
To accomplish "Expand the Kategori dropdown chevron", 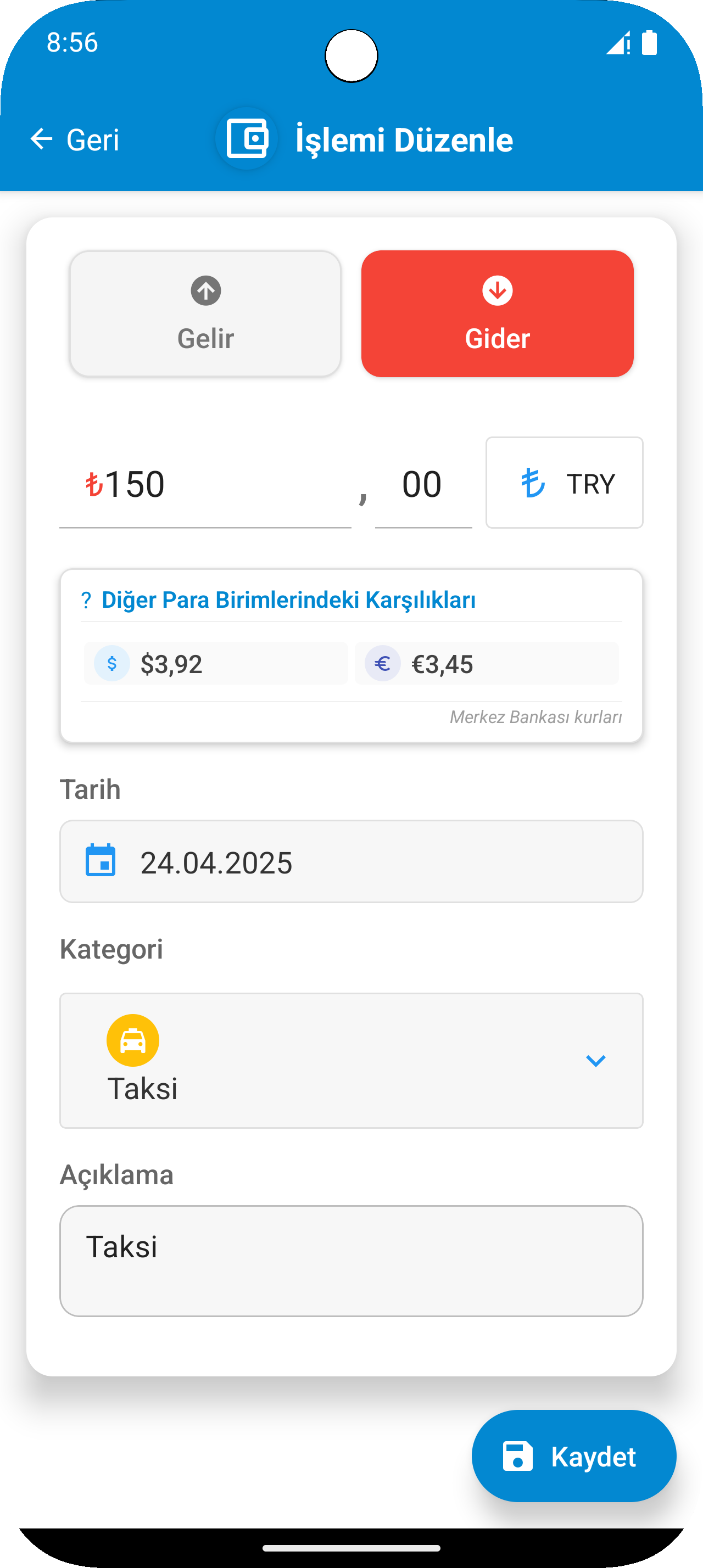I will pos(595,1061).
